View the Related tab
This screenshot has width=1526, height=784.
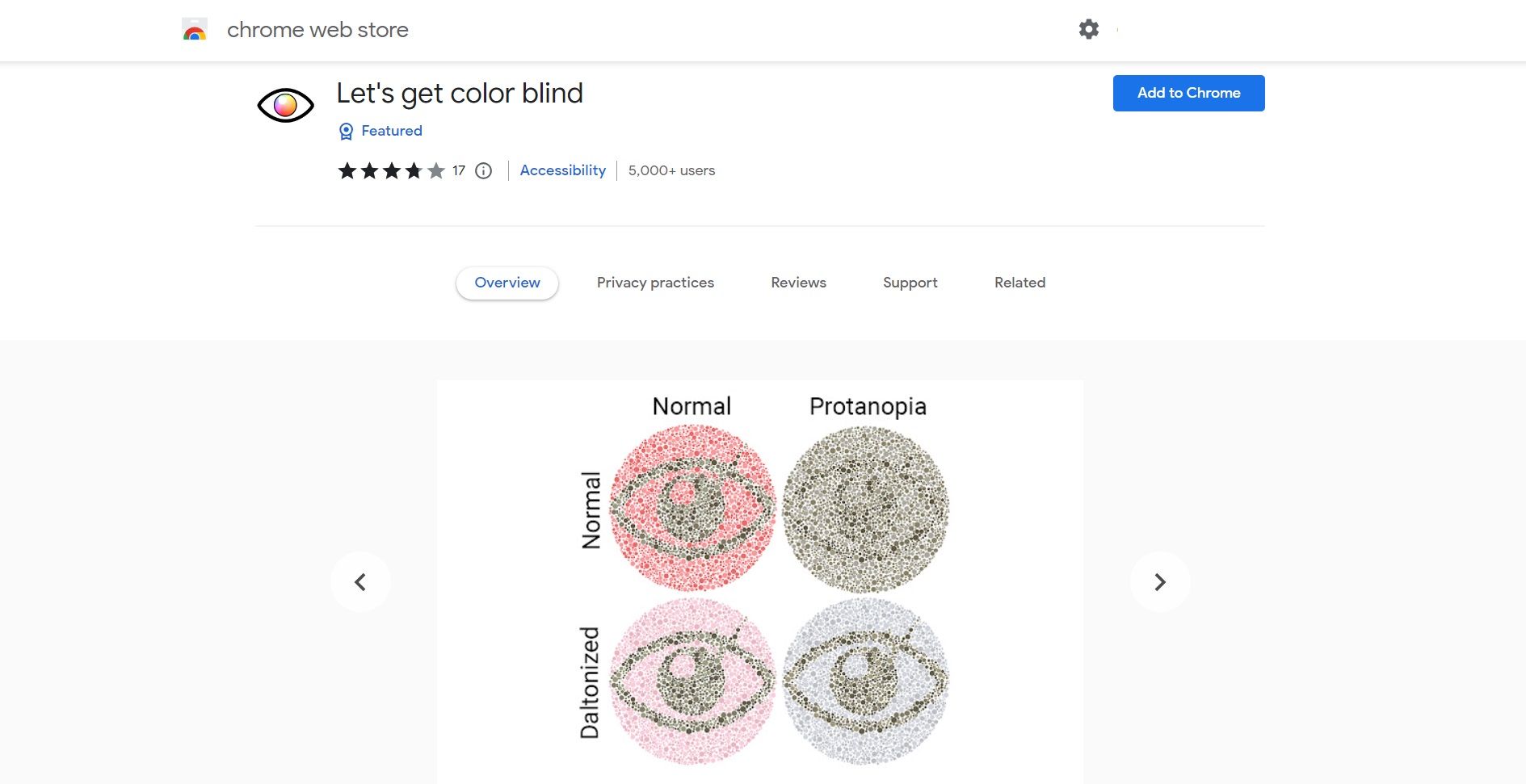(x=1019, y=283)
